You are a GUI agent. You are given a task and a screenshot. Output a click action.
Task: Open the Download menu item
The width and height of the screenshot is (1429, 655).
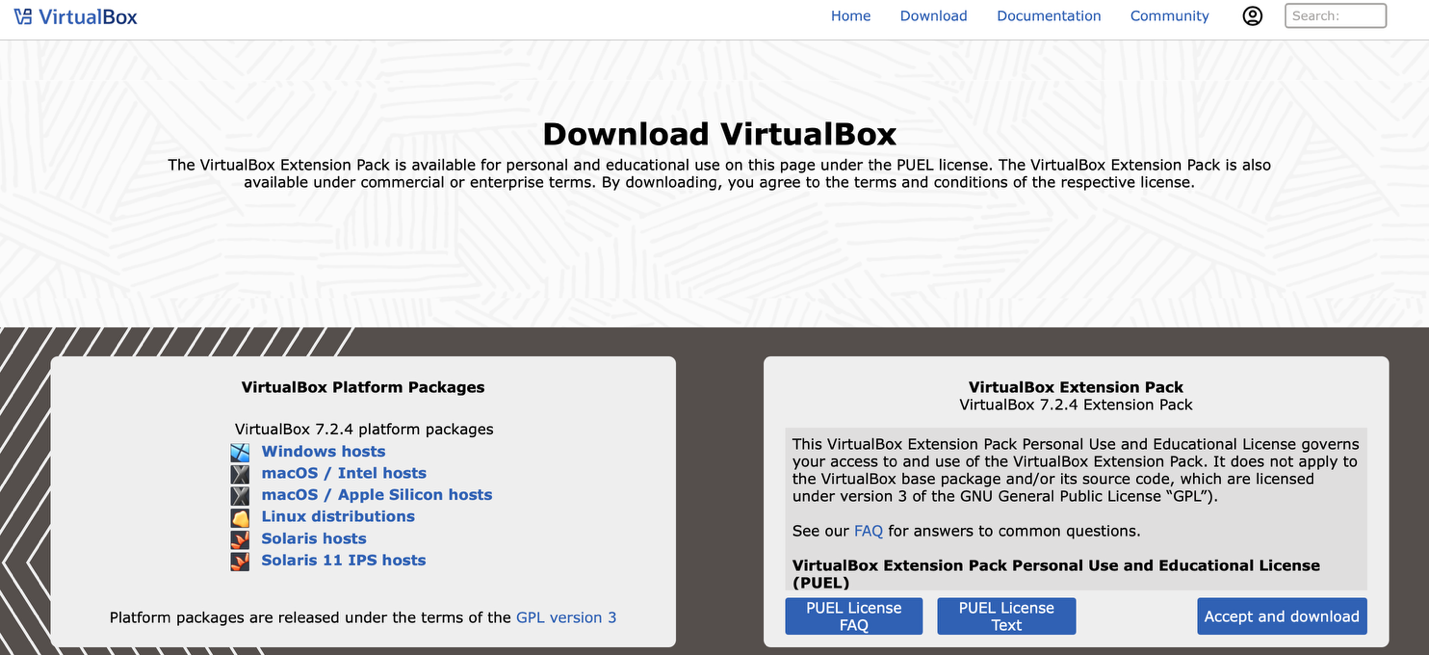click(x=933, y=16)
